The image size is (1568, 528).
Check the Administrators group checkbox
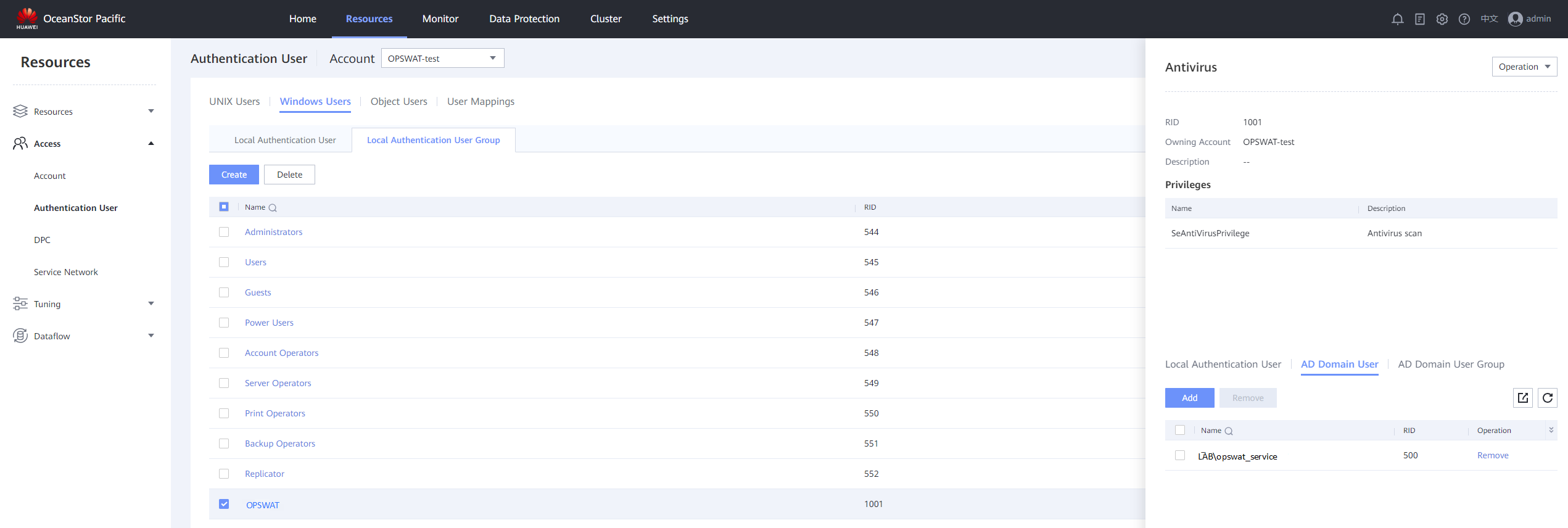point(224,232)
